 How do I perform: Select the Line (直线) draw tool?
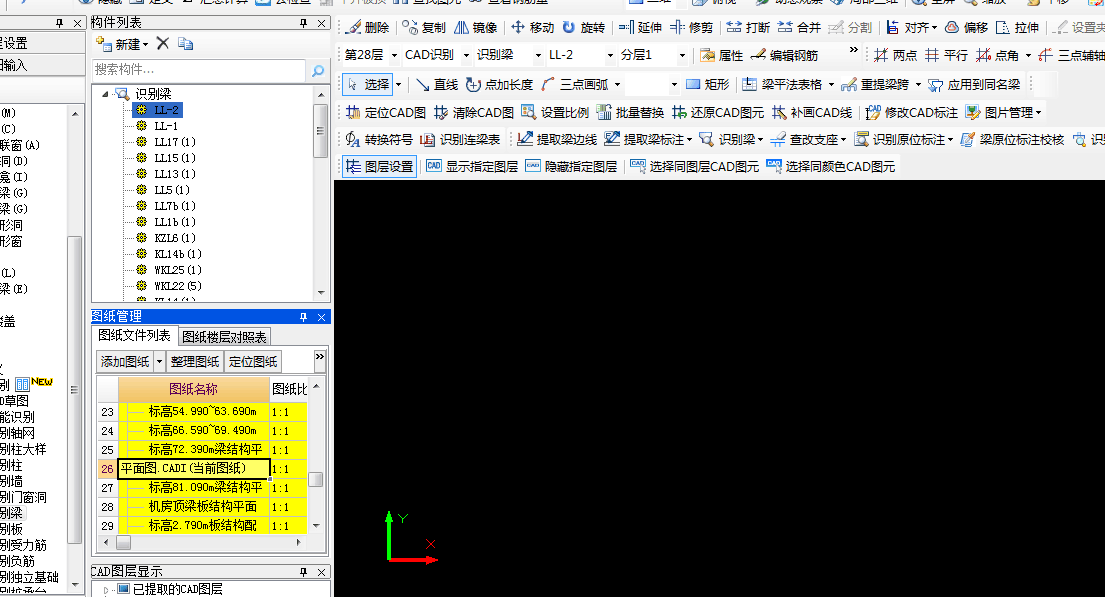[437, 85]
